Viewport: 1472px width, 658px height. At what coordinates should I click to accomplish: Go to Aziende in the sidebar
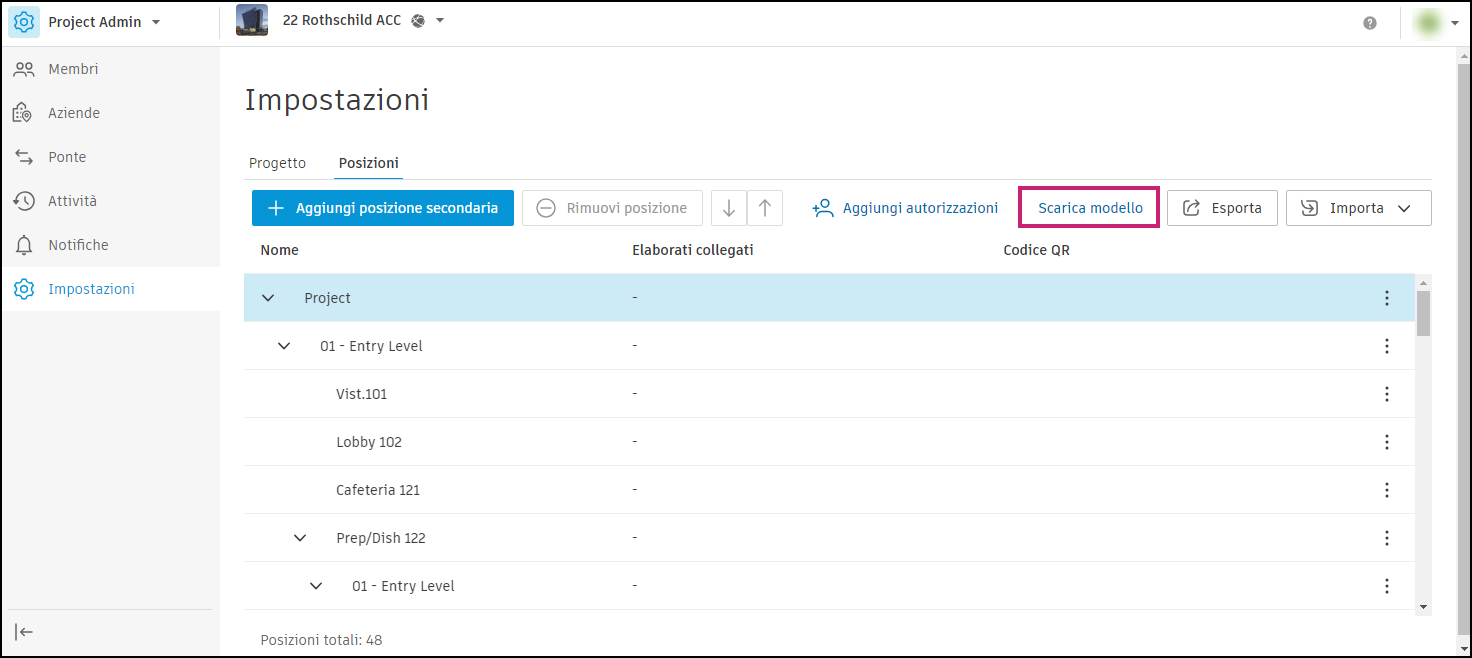pos(74,113)
